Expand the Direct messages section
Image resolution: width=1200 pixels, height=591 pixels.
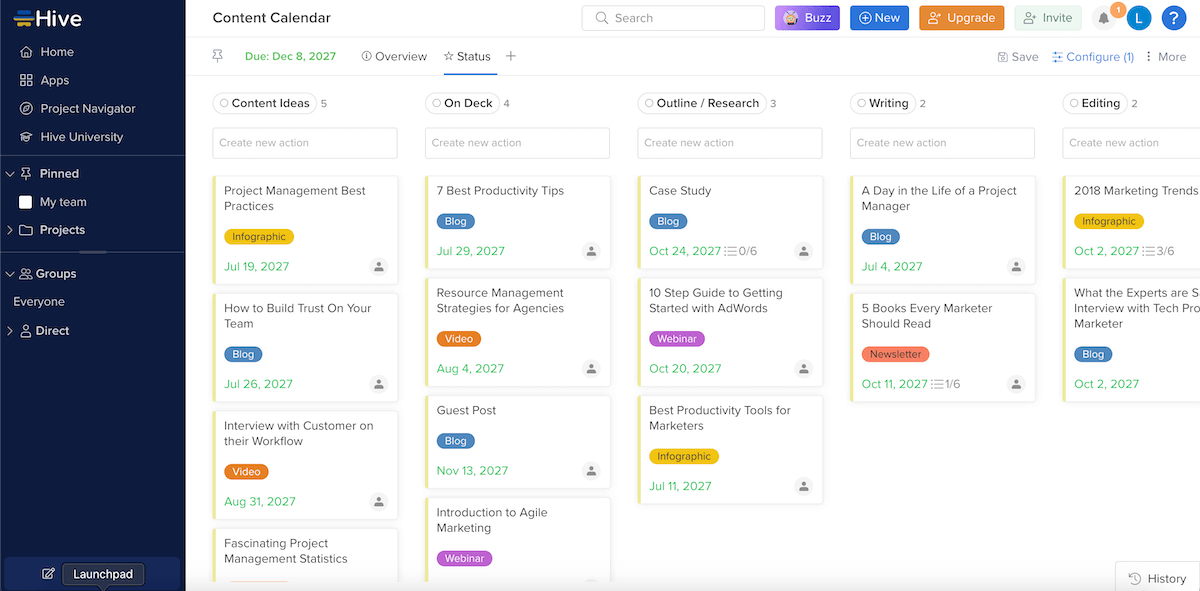click(10, 331)
